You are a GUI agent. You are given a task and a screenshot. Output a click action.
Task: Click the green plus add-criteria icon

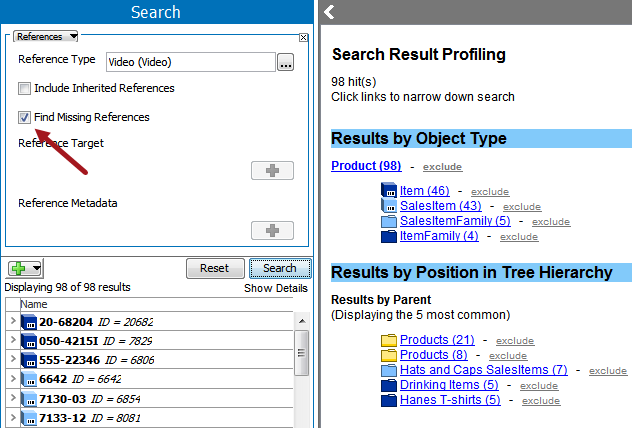click(x=19, y=268)
